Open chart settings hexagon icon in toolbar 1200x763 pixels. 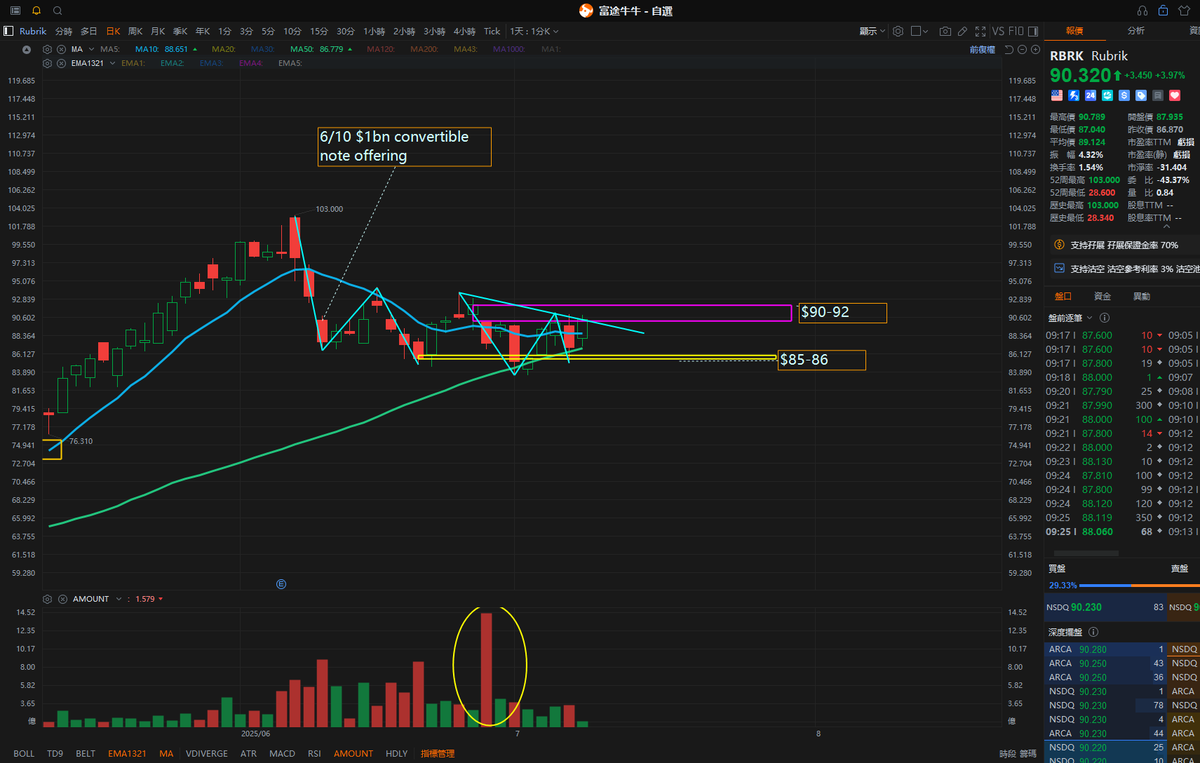[x=899, y=31]
